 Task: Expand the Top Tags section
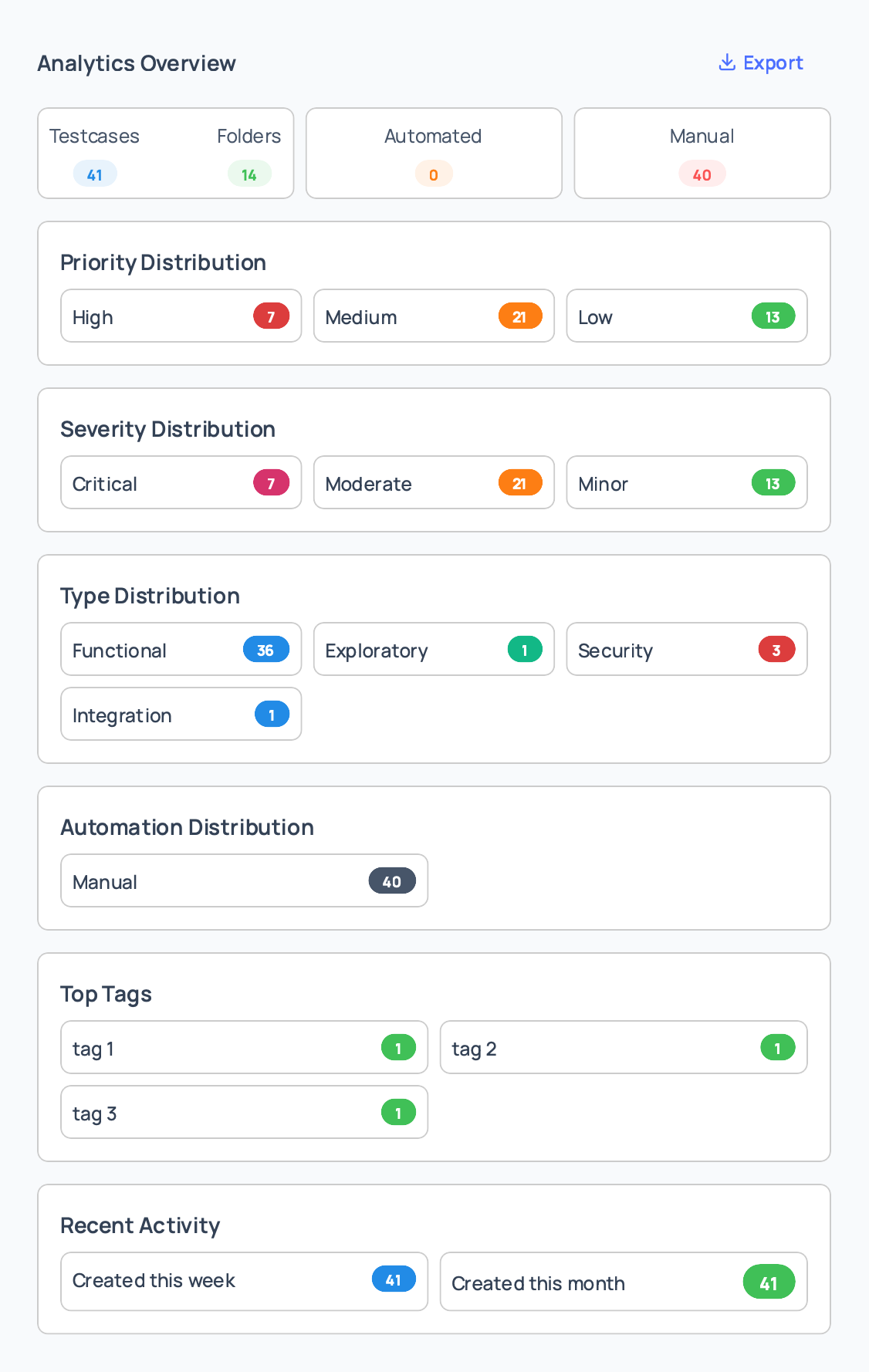(106, 994)
